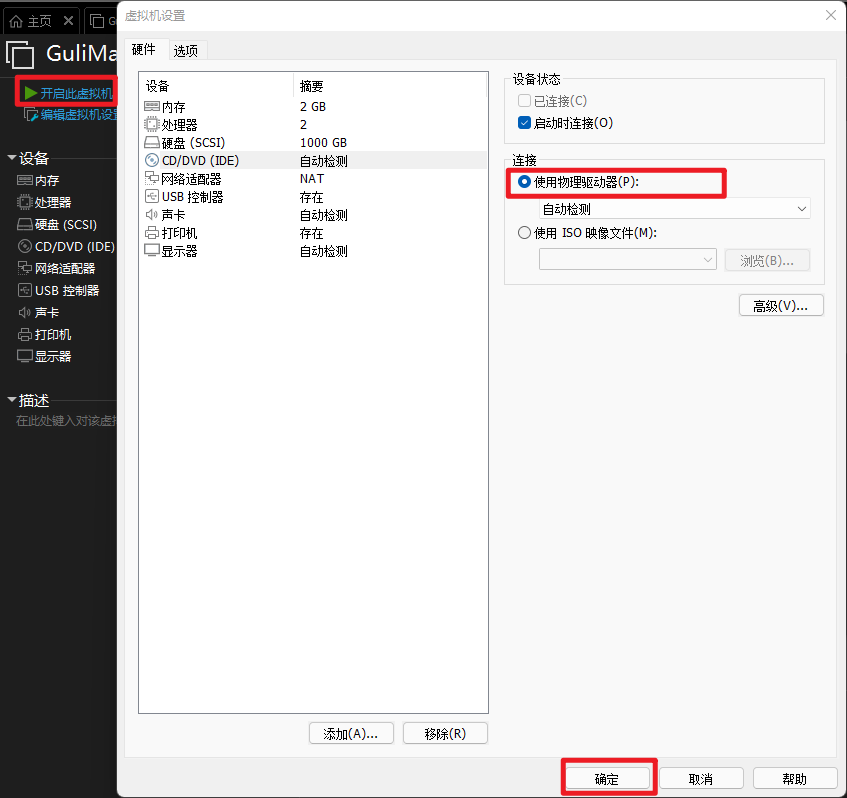Click the home icon on the 主页 tab
The image size is (847, 798).
click(16, 22)
